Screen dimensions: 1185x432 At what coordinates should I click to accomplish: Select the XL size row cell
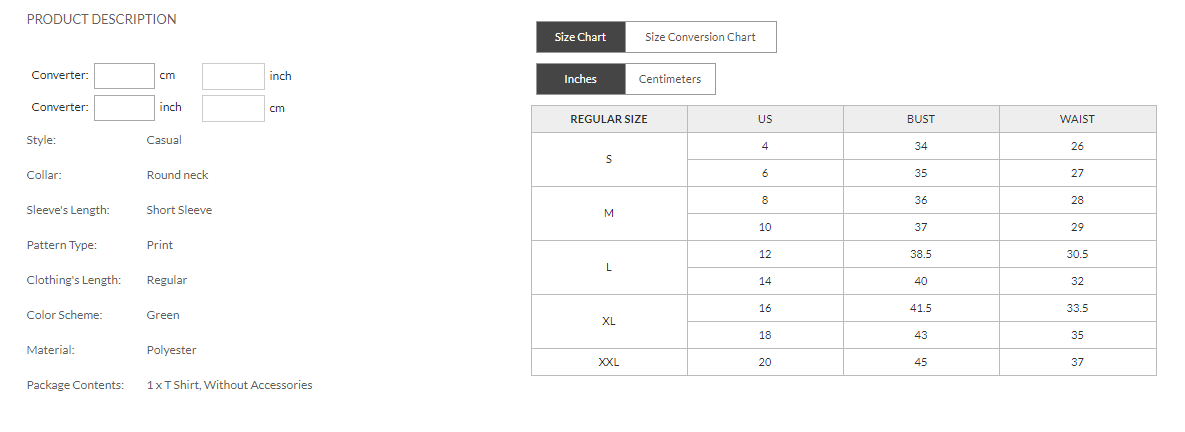pos(609,321)
